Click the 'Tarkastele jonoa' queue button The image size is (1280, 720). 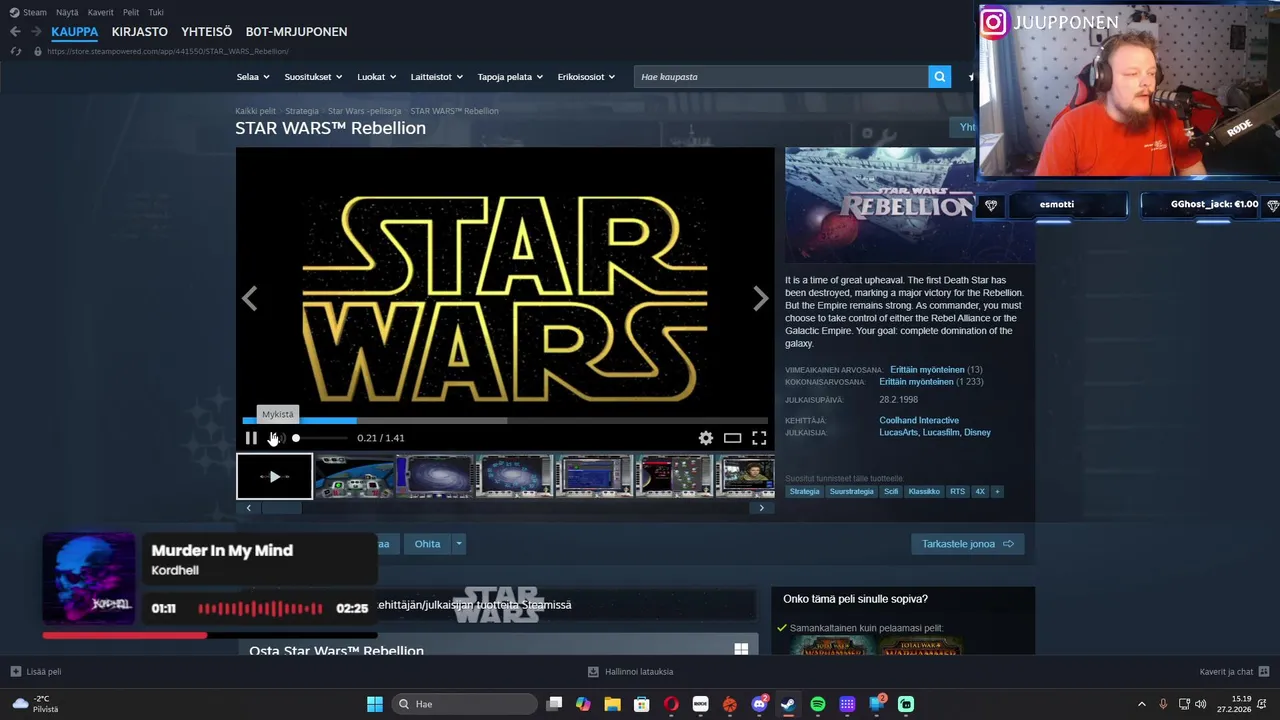pos(967,544)
